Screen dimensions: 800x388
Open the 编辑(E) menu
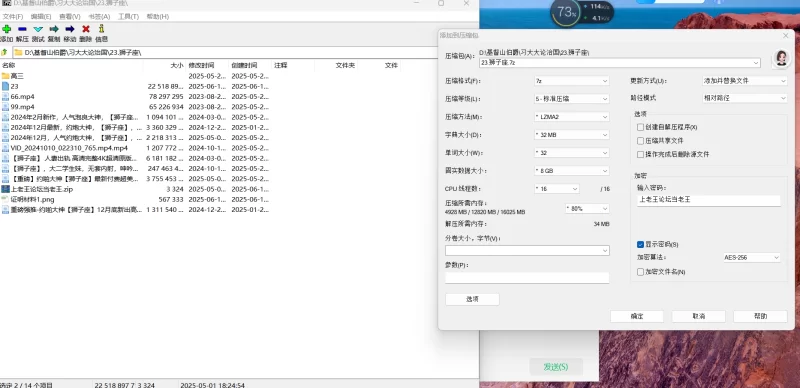(41, 16)
